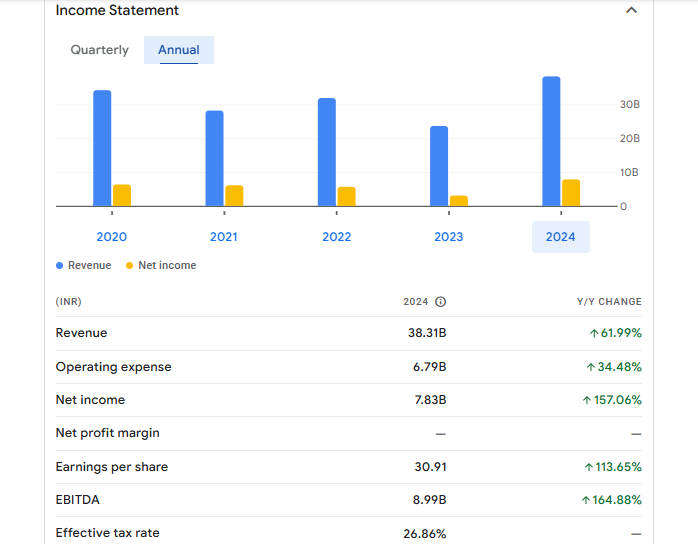Click the Earnings per share label
Screen dimensions: 698x544
[x=112, y=467]
